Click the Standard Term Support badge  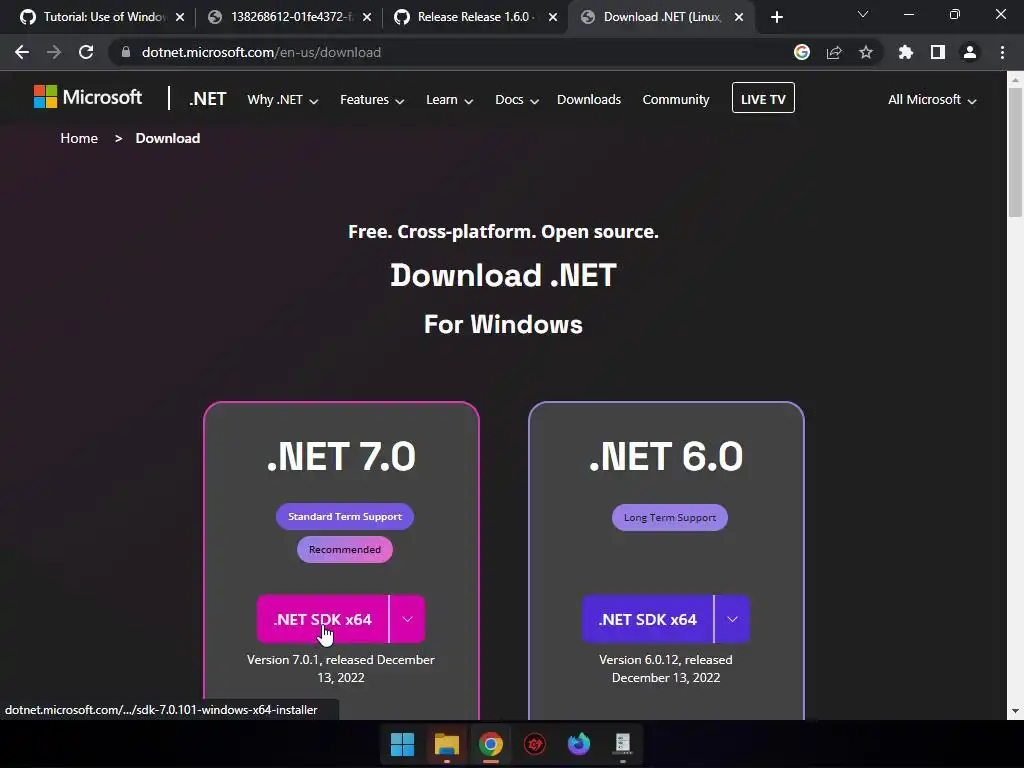pos(345,517)
